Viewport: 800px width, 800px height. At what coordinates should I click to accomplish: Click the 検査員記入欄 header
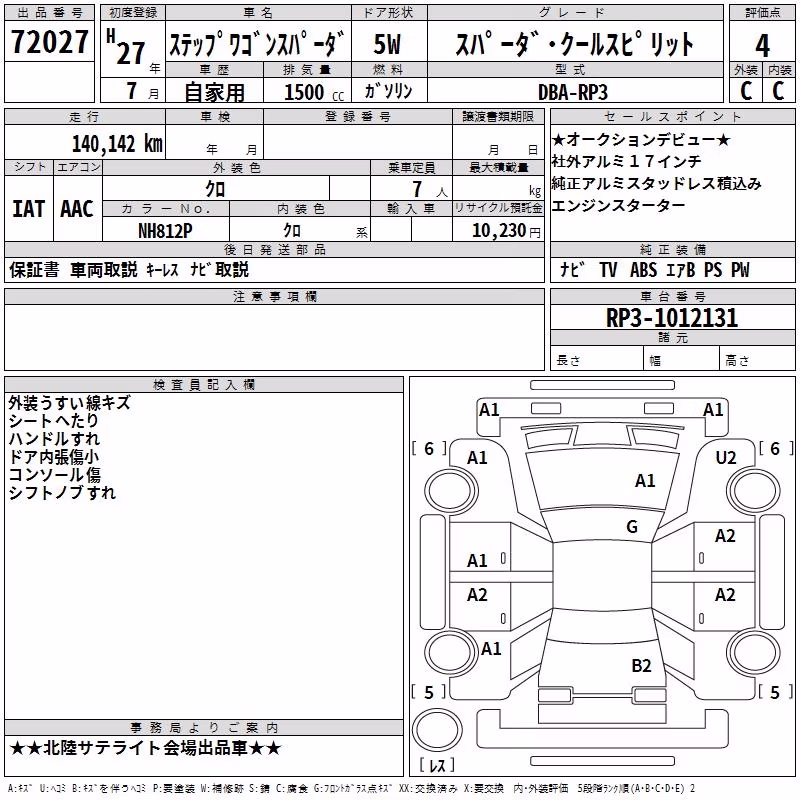(x=204, y=385)
